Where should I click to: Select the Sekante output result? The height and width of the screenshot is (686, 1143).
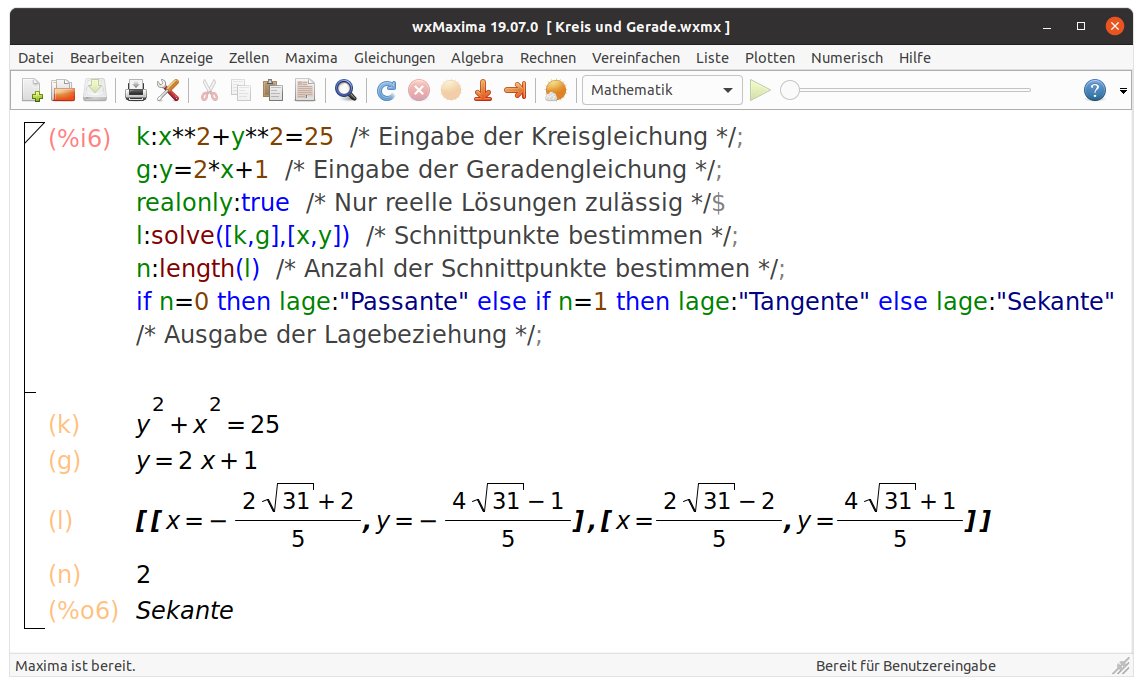point(184,610)
